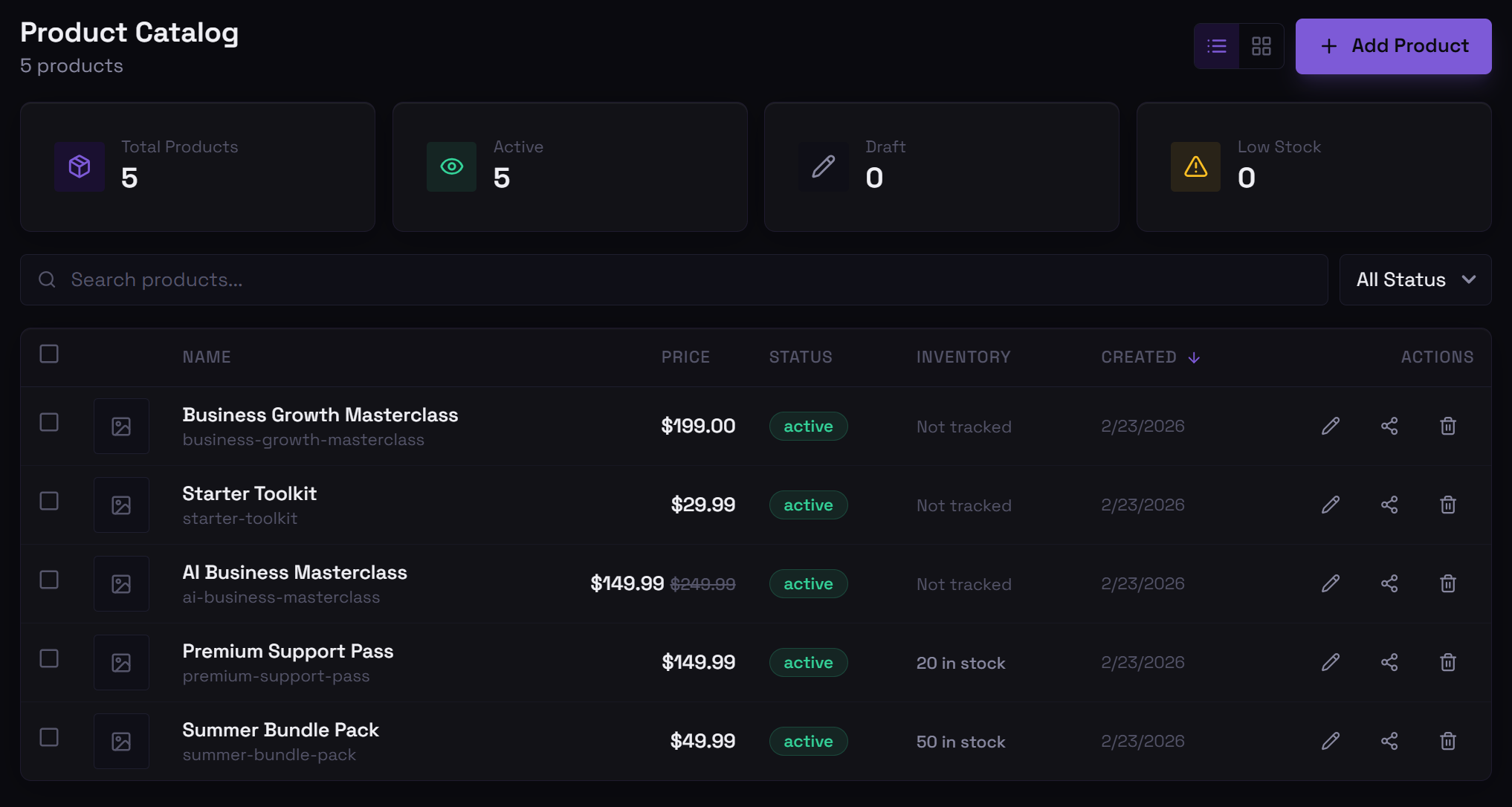Screen dimensions: 1512x807
Task: Check the select-all checkbox in table header
Action: [x=49, y=354]
